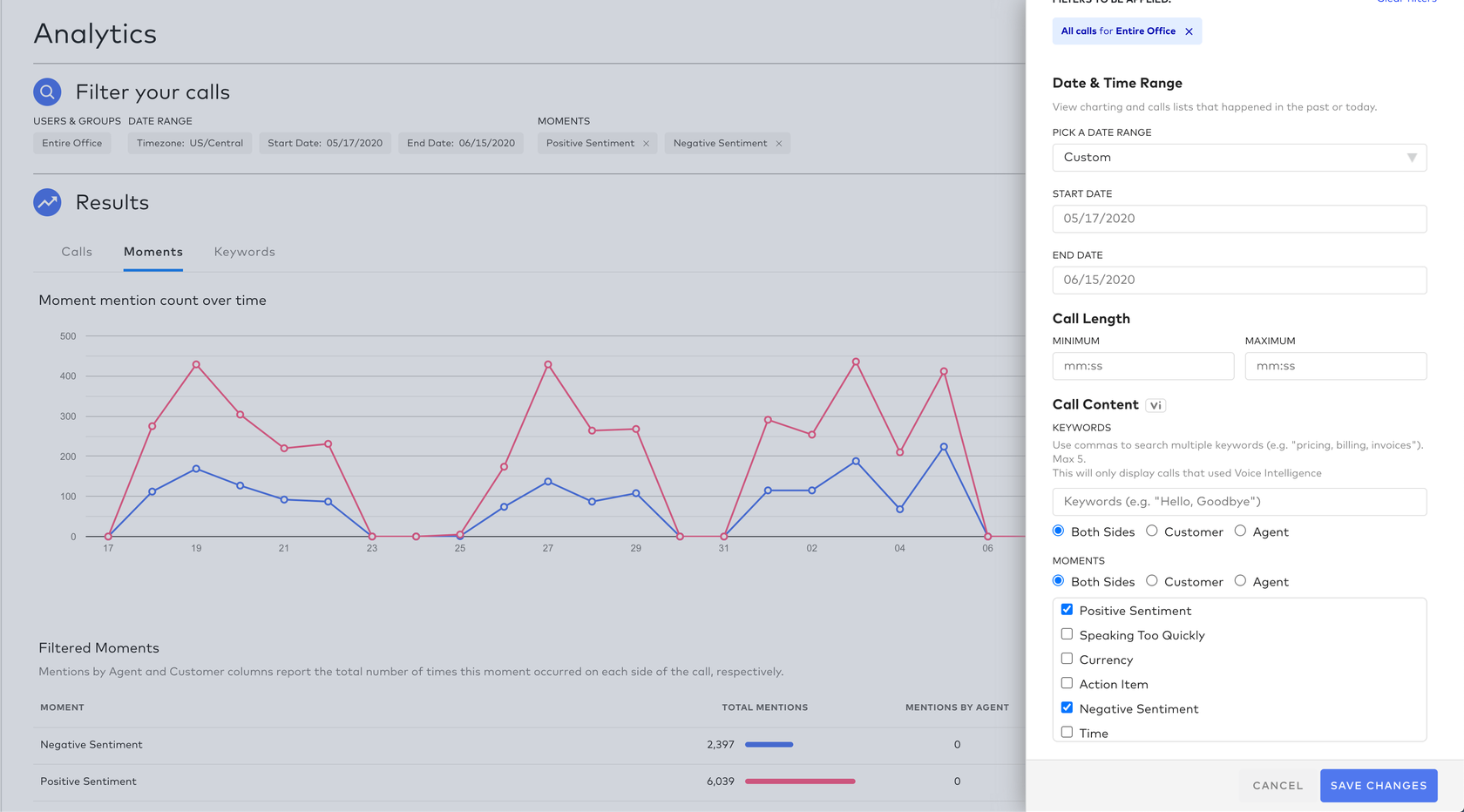Click the 2,397 total mentions value
The height and width of the screenshot is (812, 1464).
coord(721,745)
